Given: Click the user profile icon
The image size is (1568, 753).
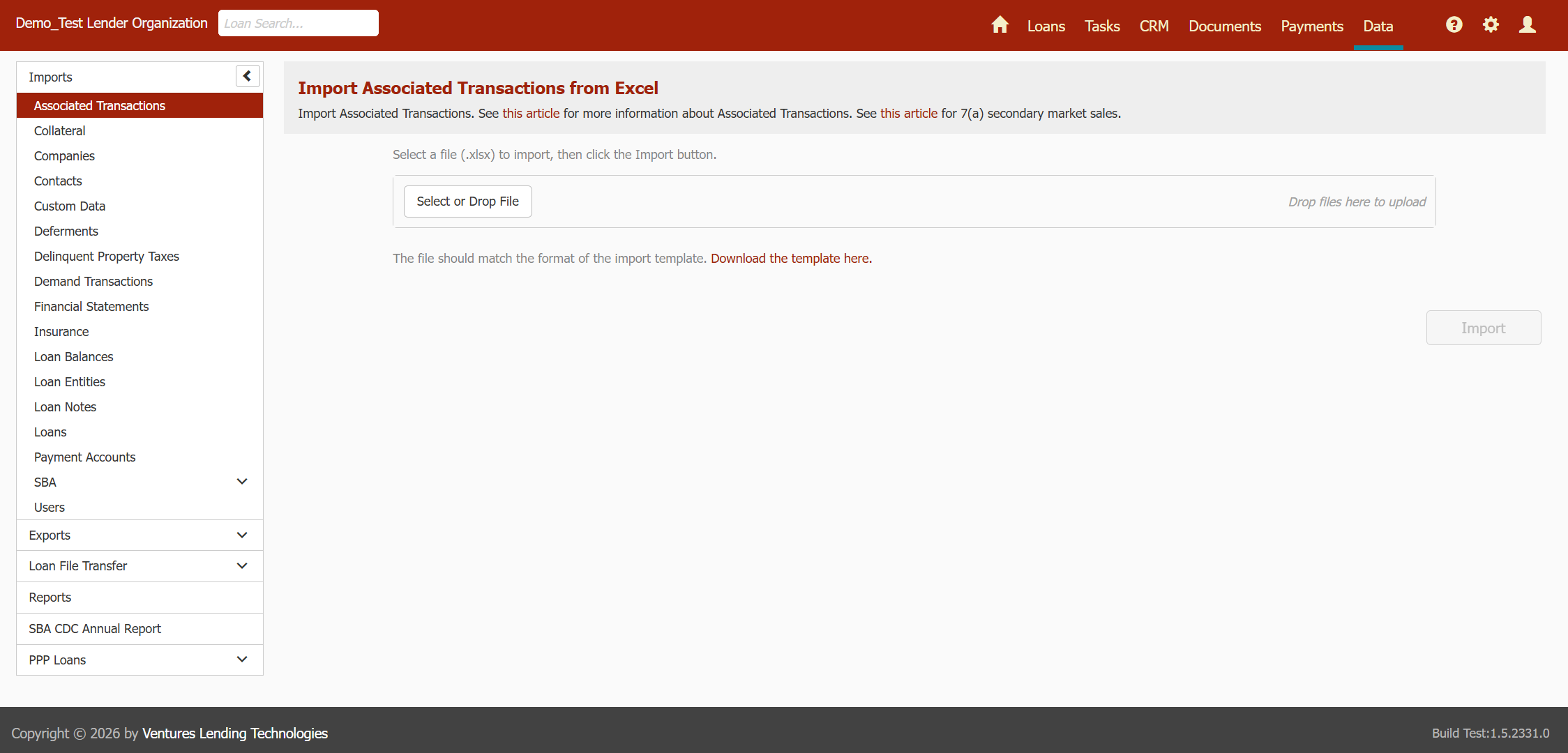Looking at the screenshot, I should (1527, 25).
